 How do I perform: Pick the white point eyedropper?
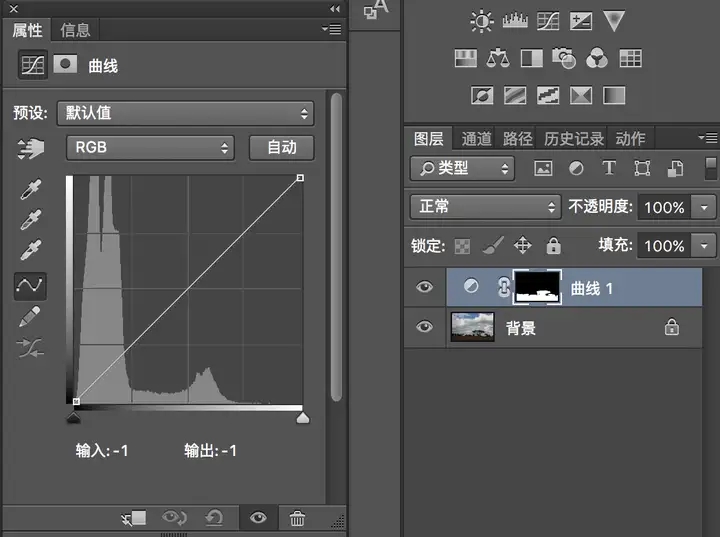[30, 249]
